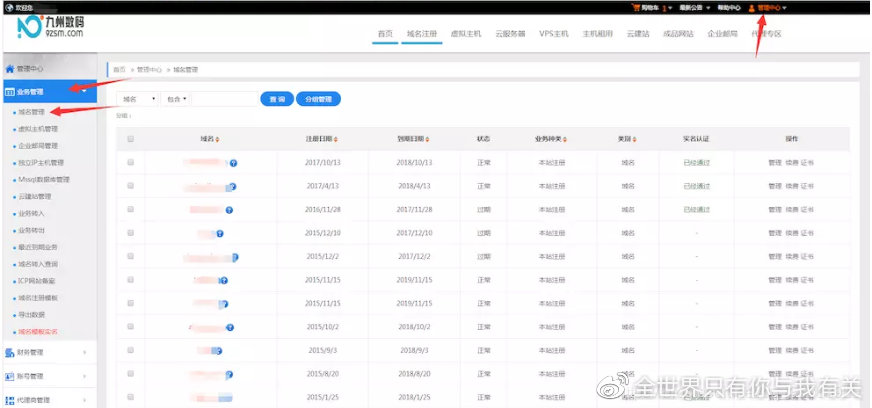Screen dimensions: 872x408
Task: Check the row registered on 2016/11/28
Action: 131,210
